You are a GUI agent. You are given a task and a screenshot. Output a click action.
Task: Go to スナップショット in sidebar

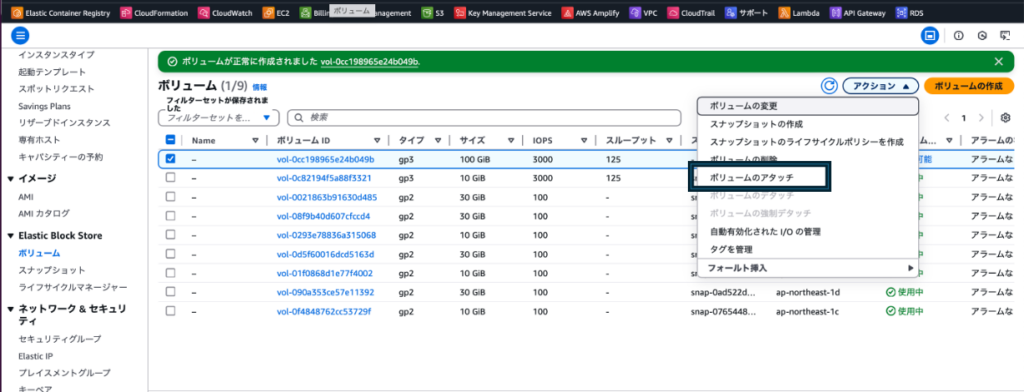(52, 270)
